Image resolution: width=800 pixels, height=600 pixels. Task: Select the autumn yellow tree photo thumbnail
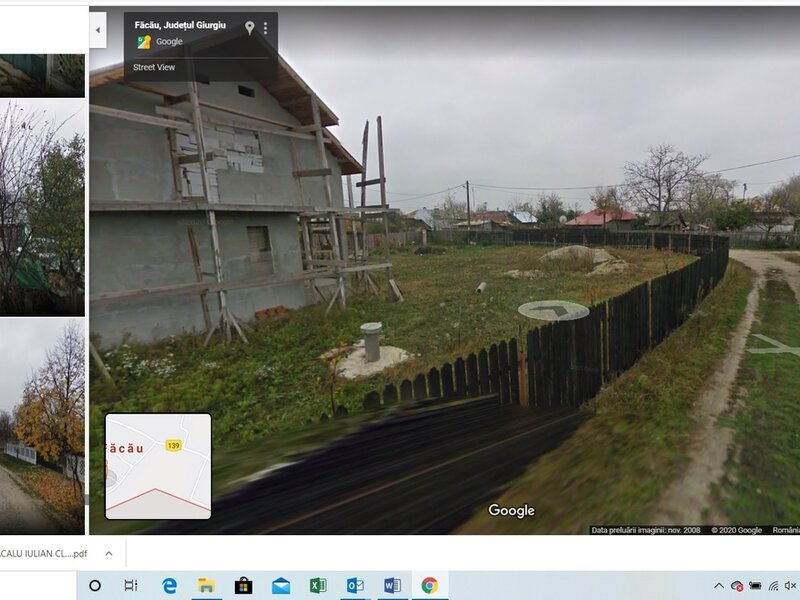42,425
